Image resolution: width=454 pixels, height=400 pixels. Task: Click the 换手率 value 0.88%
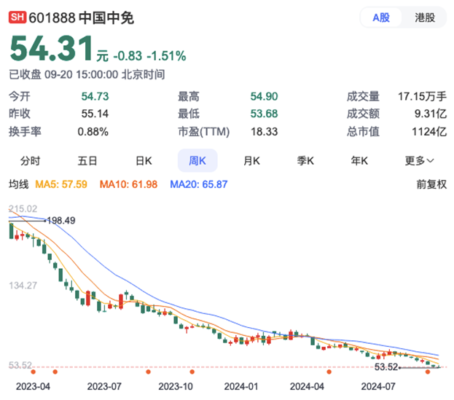coord(93,132)
